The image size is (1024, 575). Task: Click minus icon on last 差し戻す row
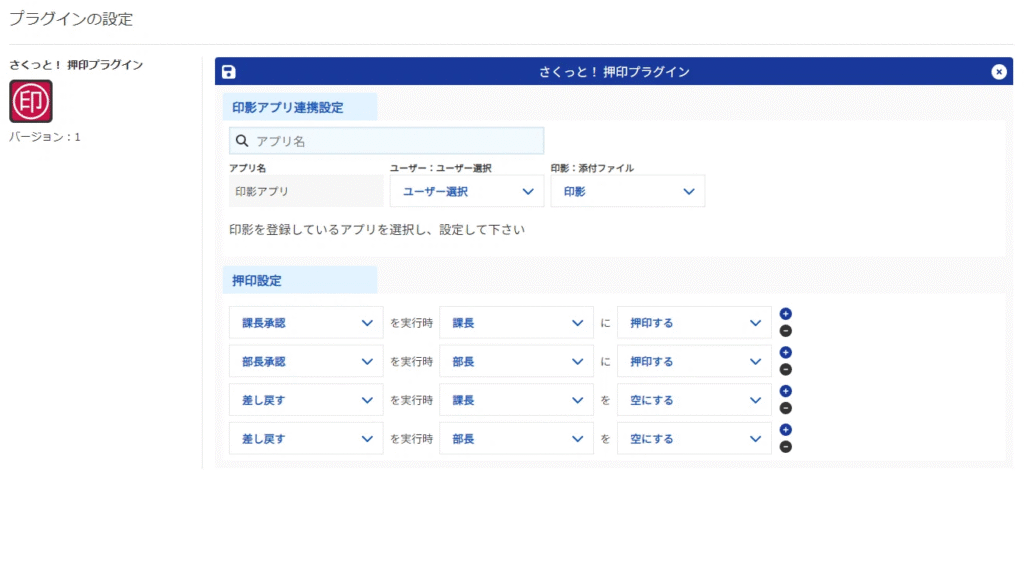pos(785,447)
